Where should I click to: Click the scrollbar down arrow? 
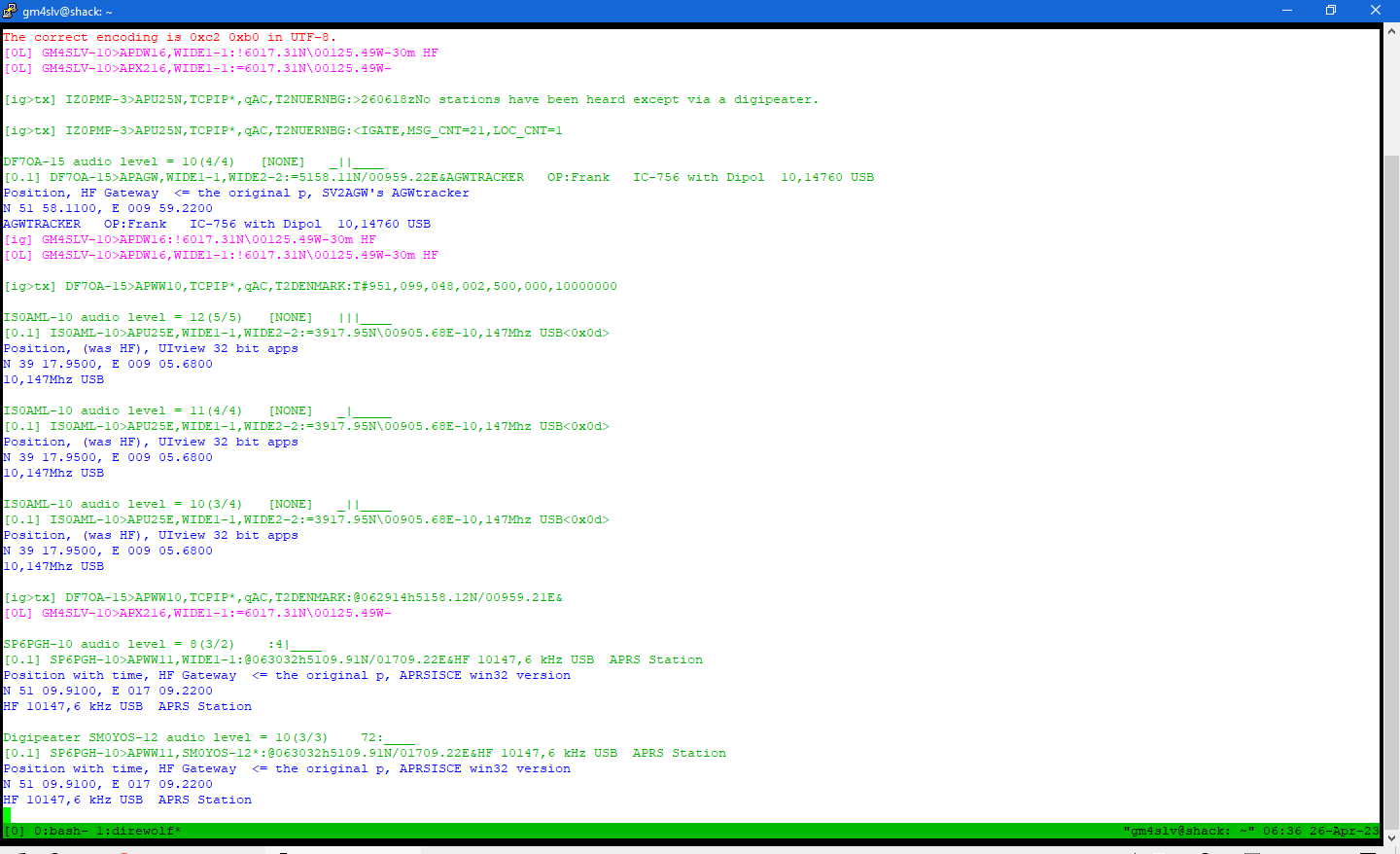[x=1391, y=836]
